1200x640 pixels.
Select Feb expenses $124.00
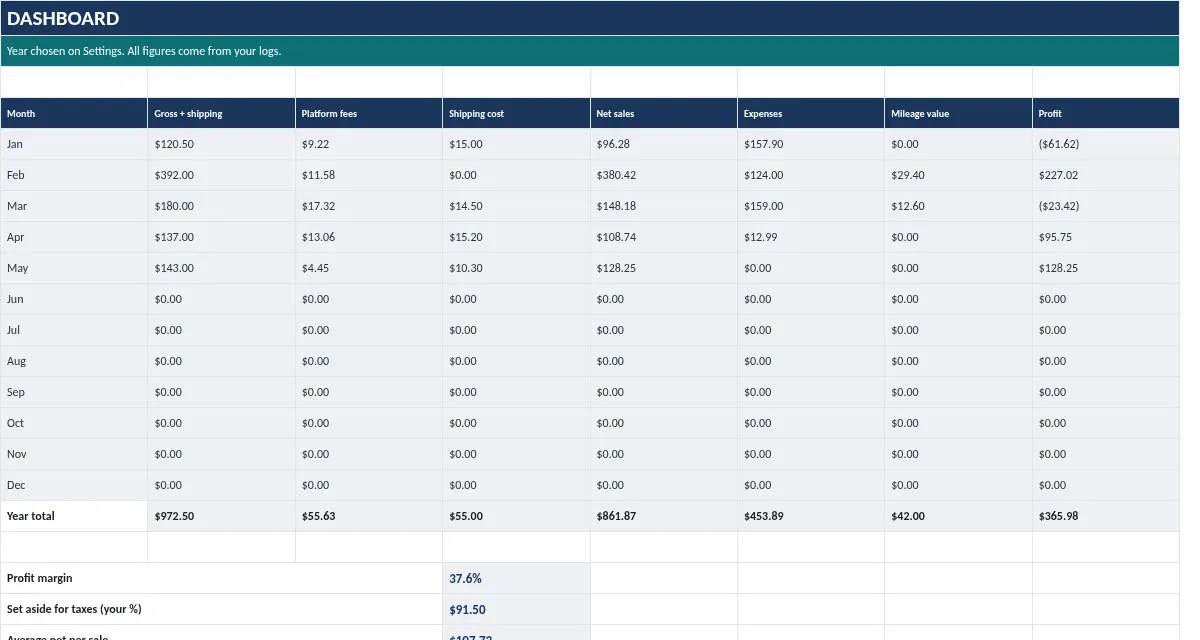[x=811, y=175]
